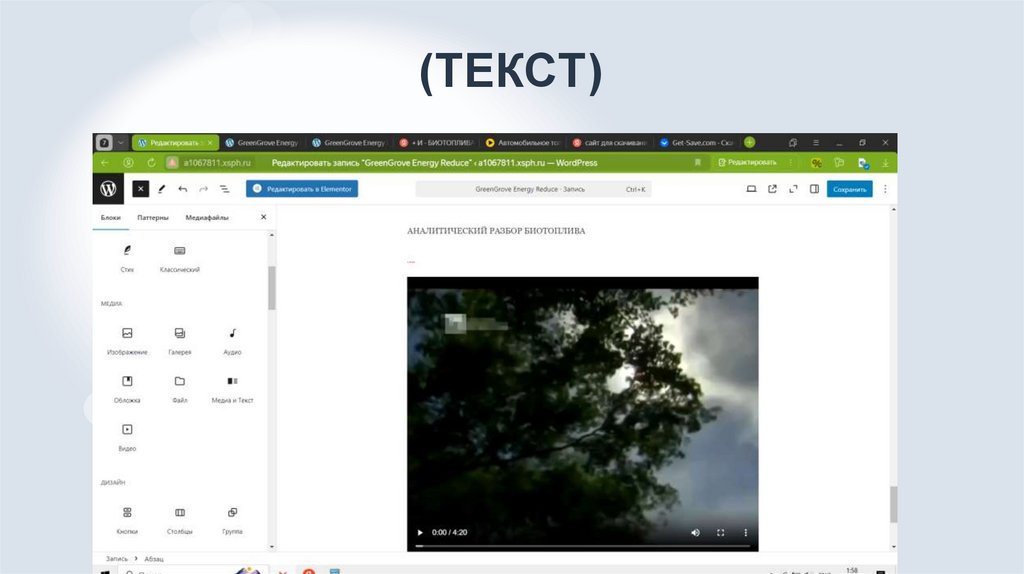Switch to the Паттерны tab
The height and width of the screenshot is (574, 1024).
pyautogui.click(x=153, y=217)
